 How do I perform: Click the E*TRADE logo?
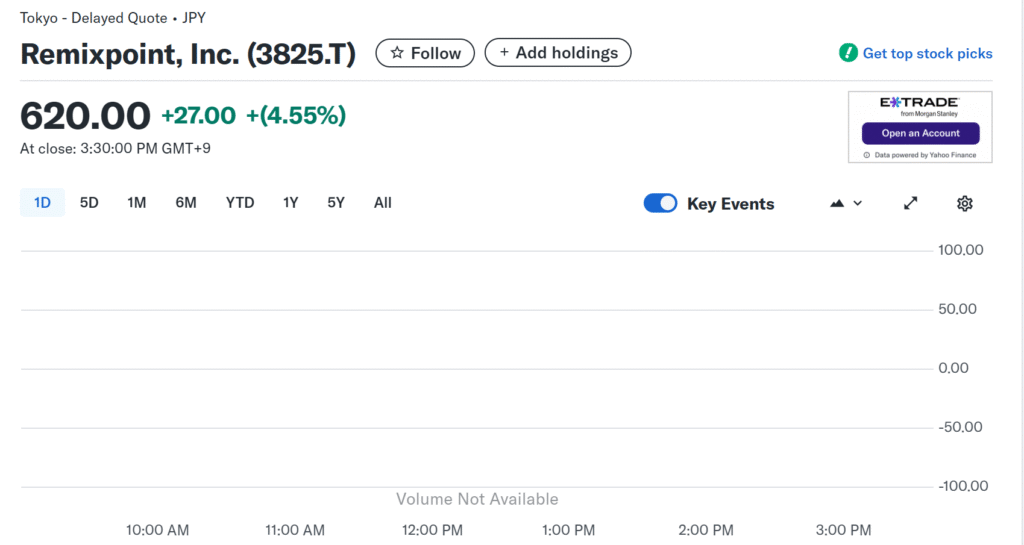(919, 103)
